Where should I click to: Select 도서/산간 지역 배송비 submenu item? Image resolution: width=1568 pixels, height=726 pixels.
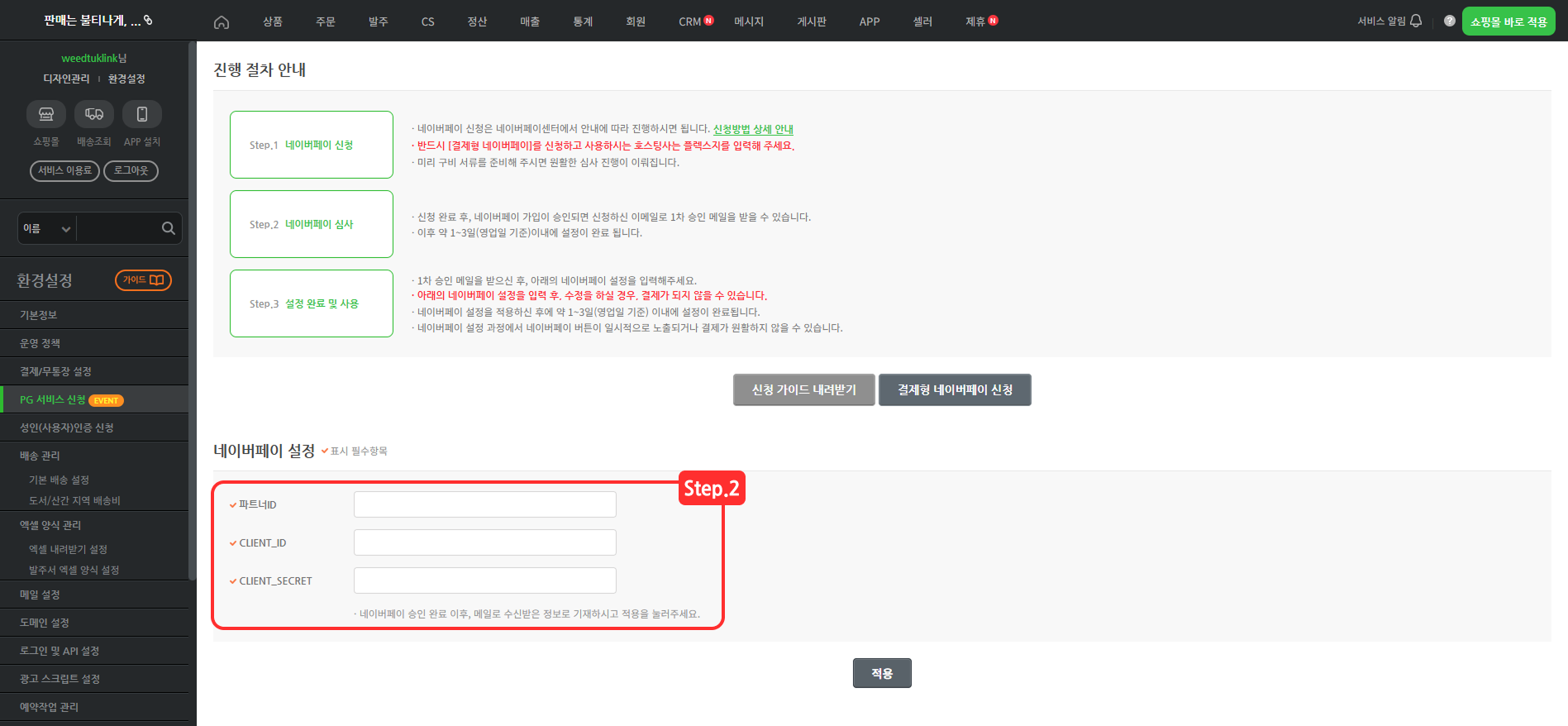coord(74,500)
